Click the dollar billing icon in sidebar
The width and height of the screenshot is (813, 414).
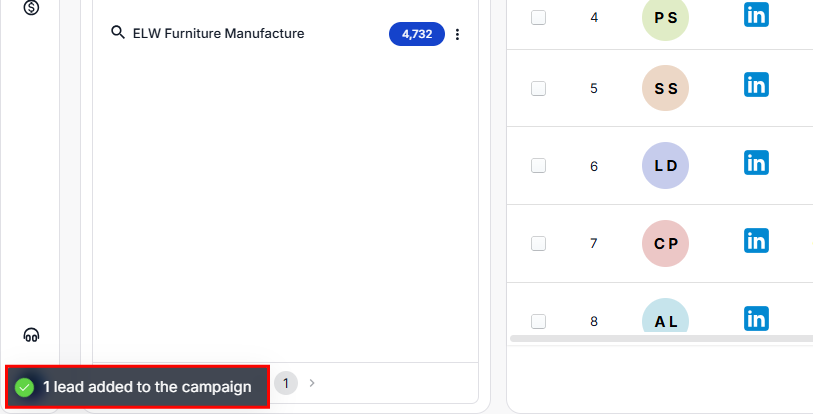(31, 7)
